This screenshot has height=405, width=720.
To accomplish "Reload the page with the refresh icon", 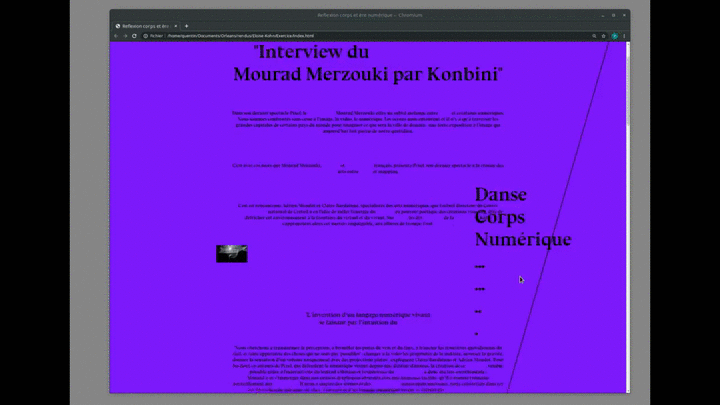I will point(136,35).
